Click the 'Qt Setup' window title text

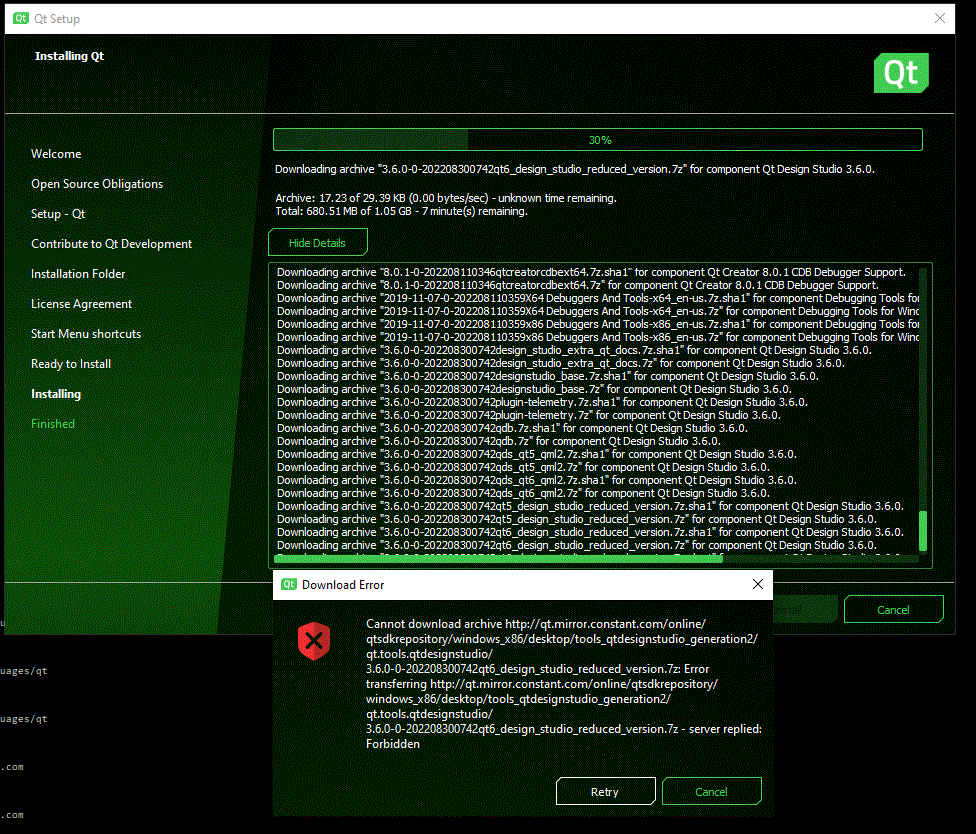(x=57, y=19)
